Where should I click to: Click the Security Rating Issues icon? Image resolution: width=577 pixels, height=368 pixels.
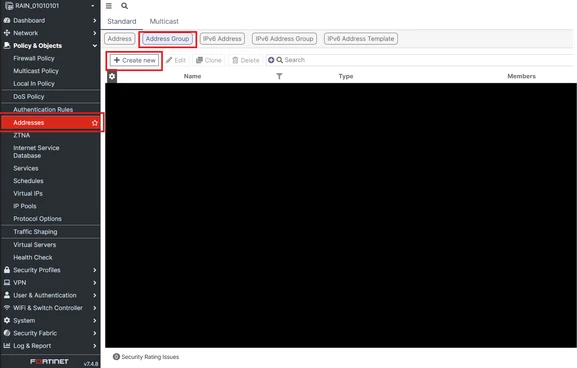(116, 357)
